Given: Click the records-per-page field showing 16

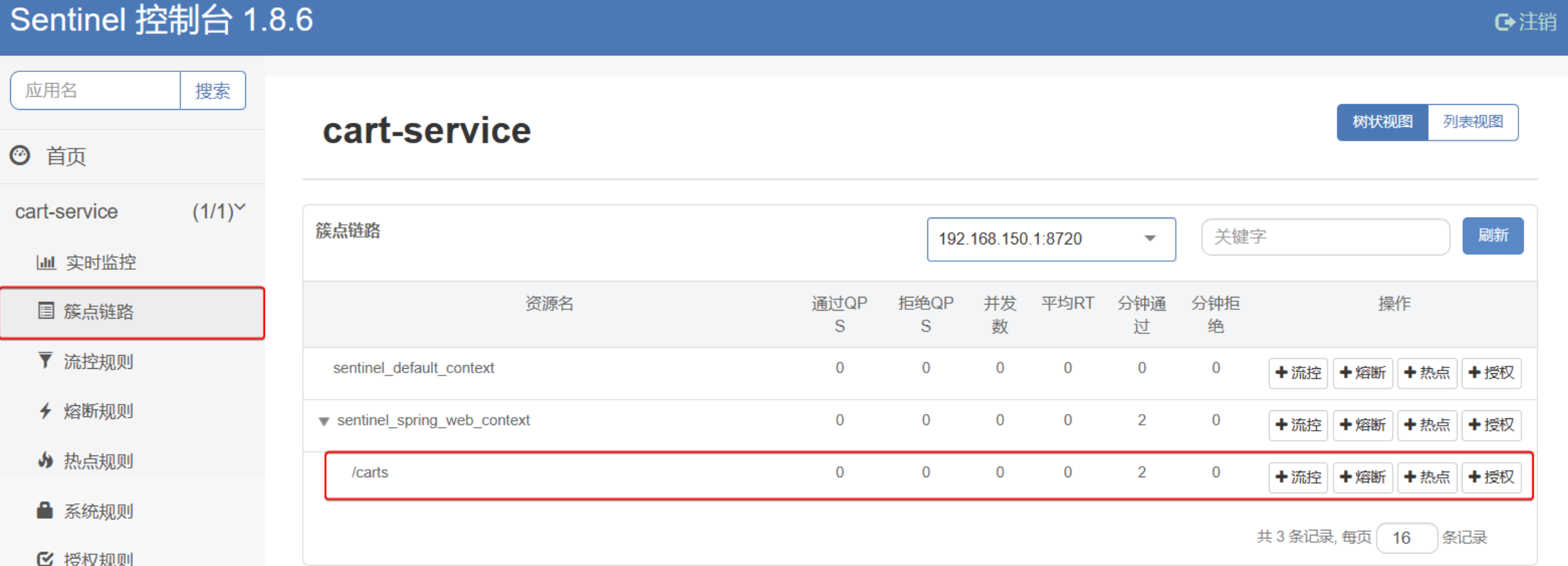Looking at the screenshot, I should [x=1407, y=538].
